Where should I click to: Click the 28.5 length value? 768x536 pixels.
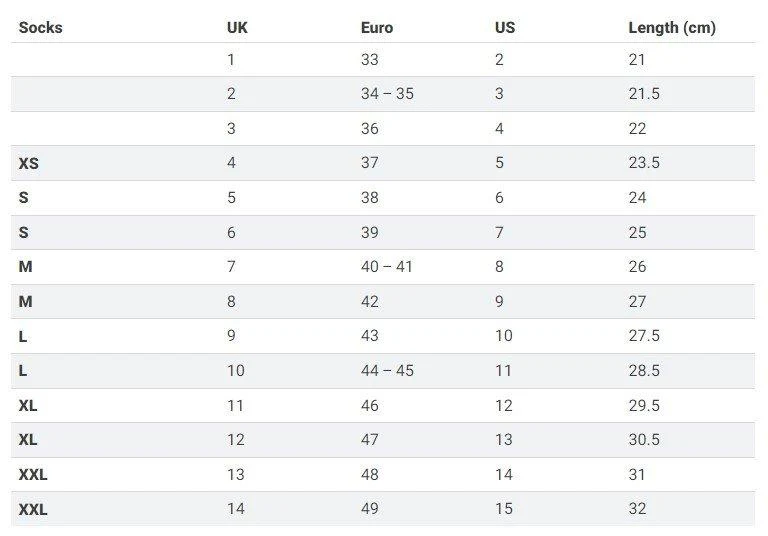(644, 371)
